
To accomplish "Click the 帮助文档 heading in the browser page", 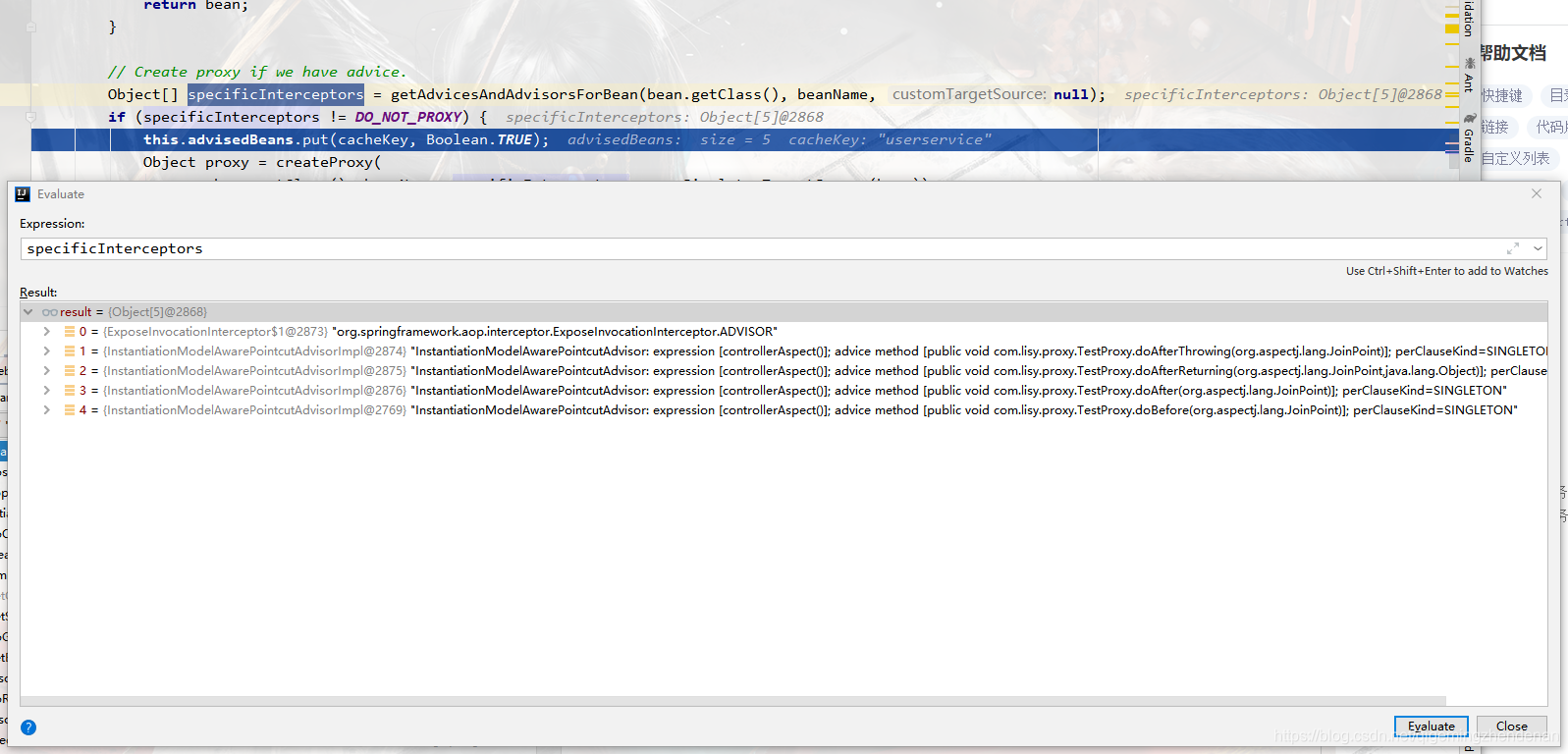I will (x=1513, y=53).
